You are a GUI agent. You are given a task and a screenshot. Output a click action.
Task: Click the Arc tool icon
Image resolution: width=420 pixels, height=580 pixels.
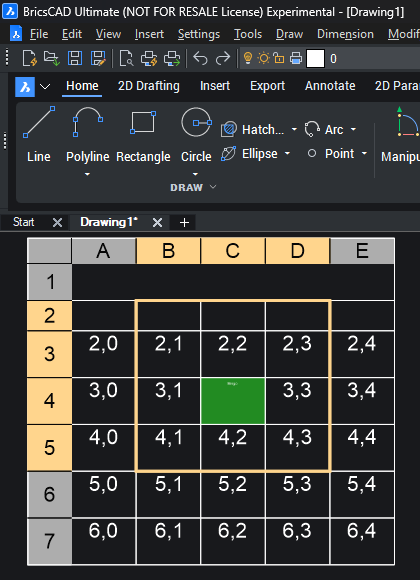pyautogui.click(x=312, y=129)
